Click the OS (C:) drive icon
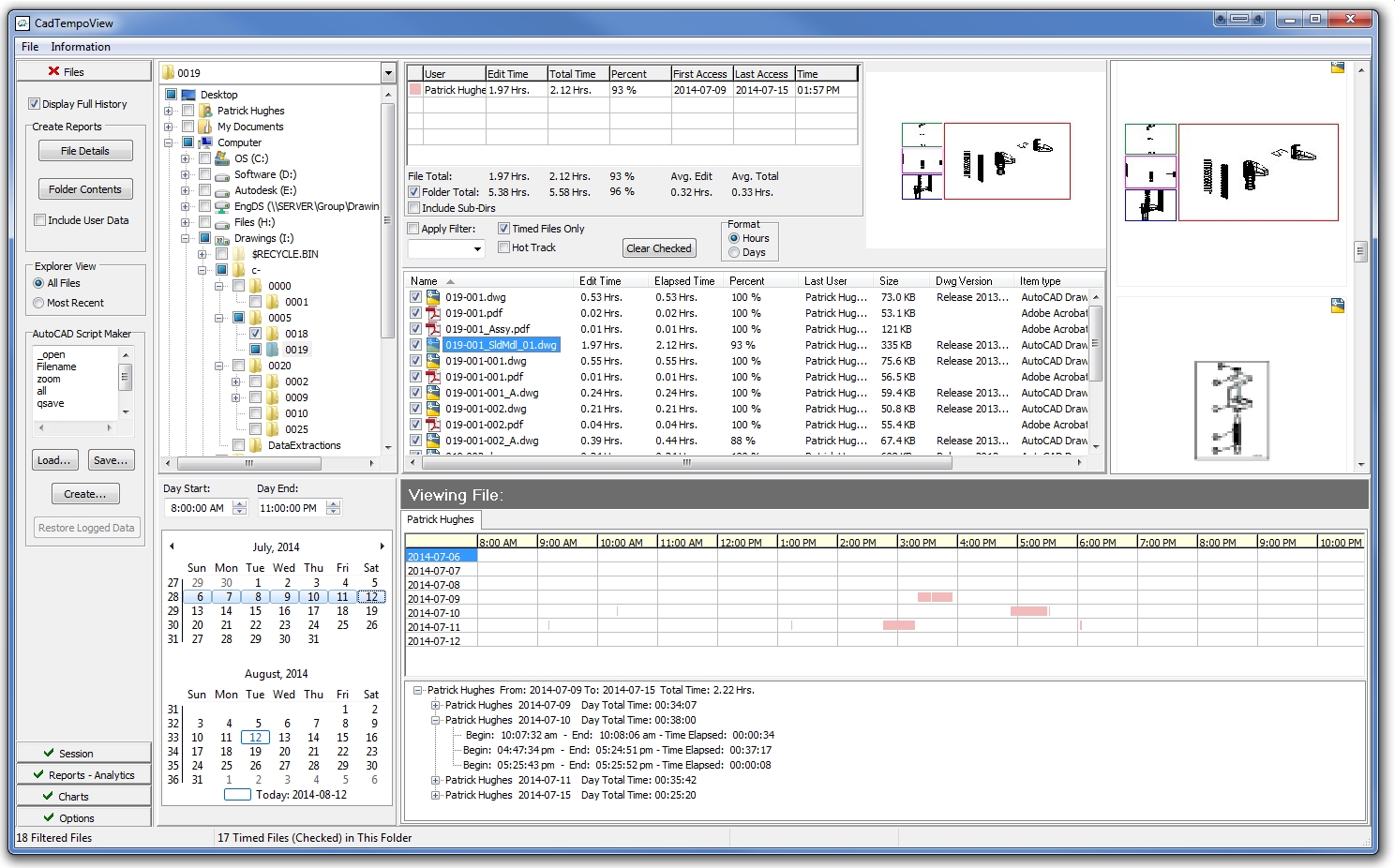Screen dimensions: 1395x868 [222, 158]
